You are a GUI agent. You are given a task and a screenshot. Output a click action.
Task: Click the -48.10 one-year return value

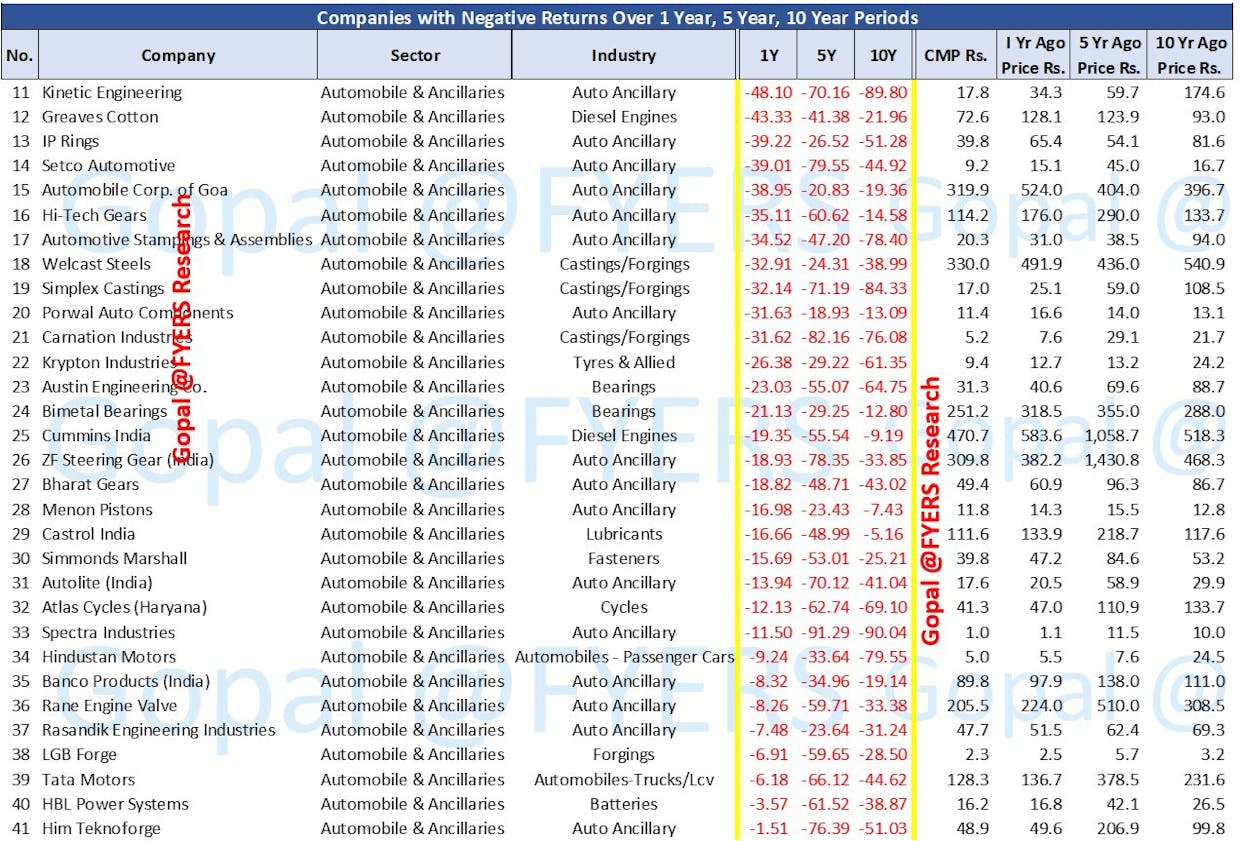click(769, 92)
